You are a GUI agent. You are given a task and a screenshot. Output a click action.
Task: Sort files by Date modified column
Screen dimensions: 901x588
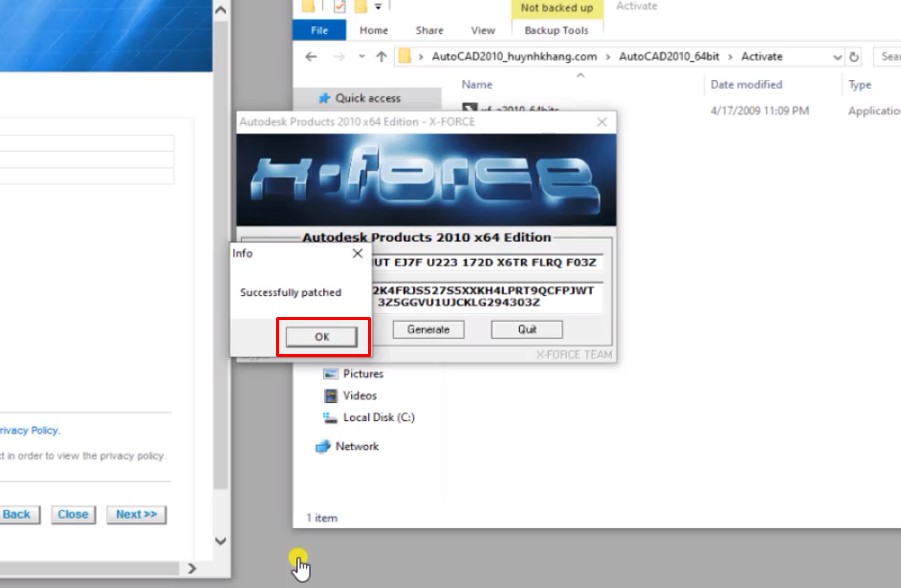(x=746, y=85)
